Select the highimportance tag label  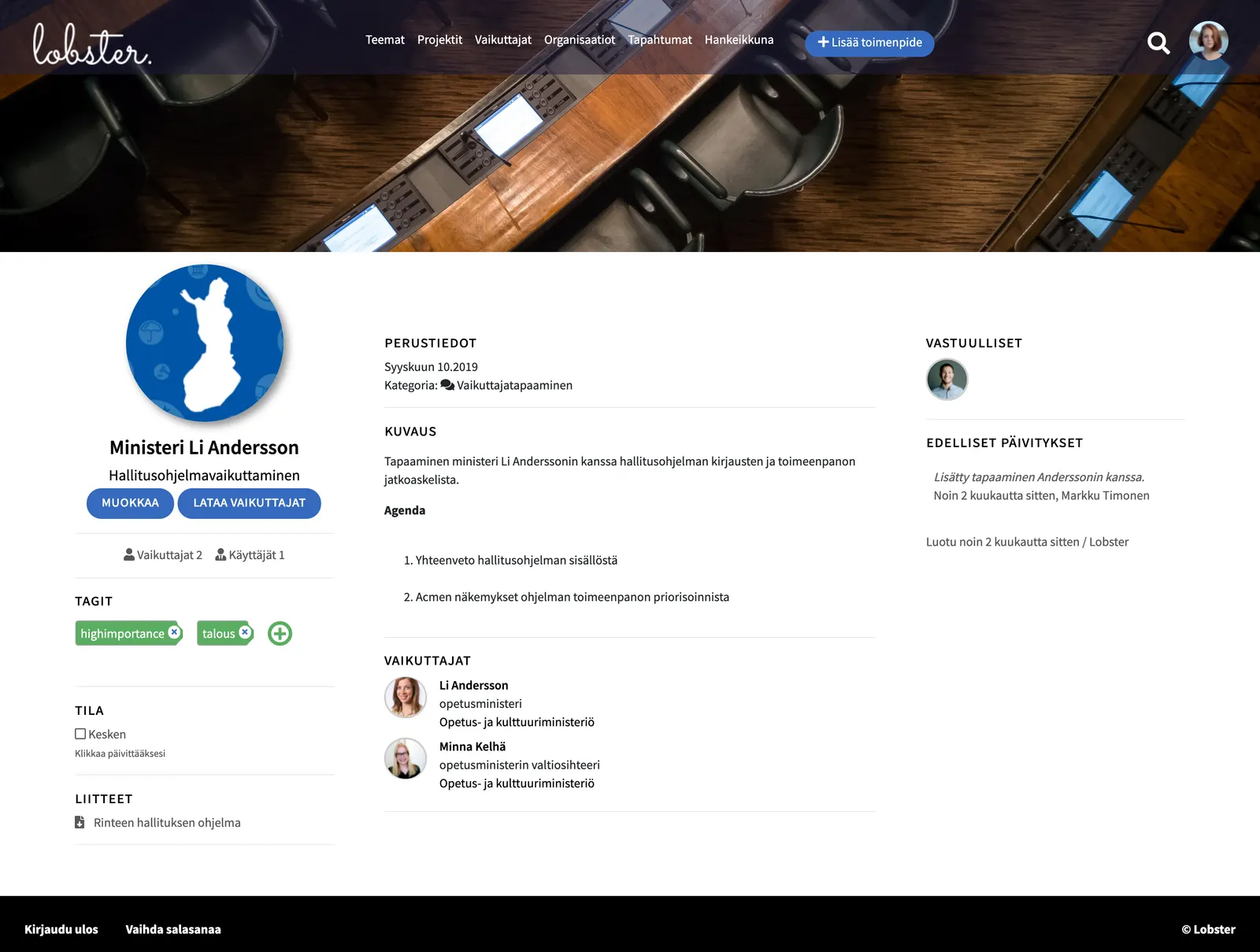(122, 634)
